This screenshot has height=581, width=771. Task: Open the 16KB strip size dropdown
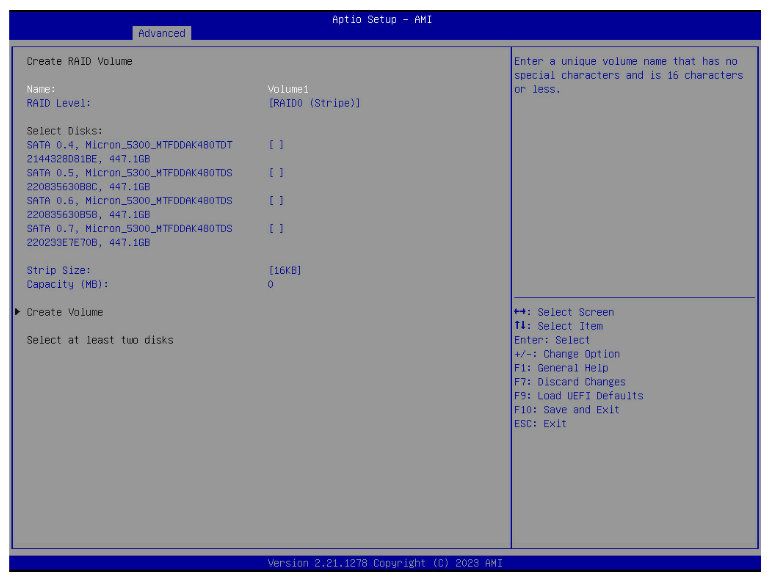point(285,270)
